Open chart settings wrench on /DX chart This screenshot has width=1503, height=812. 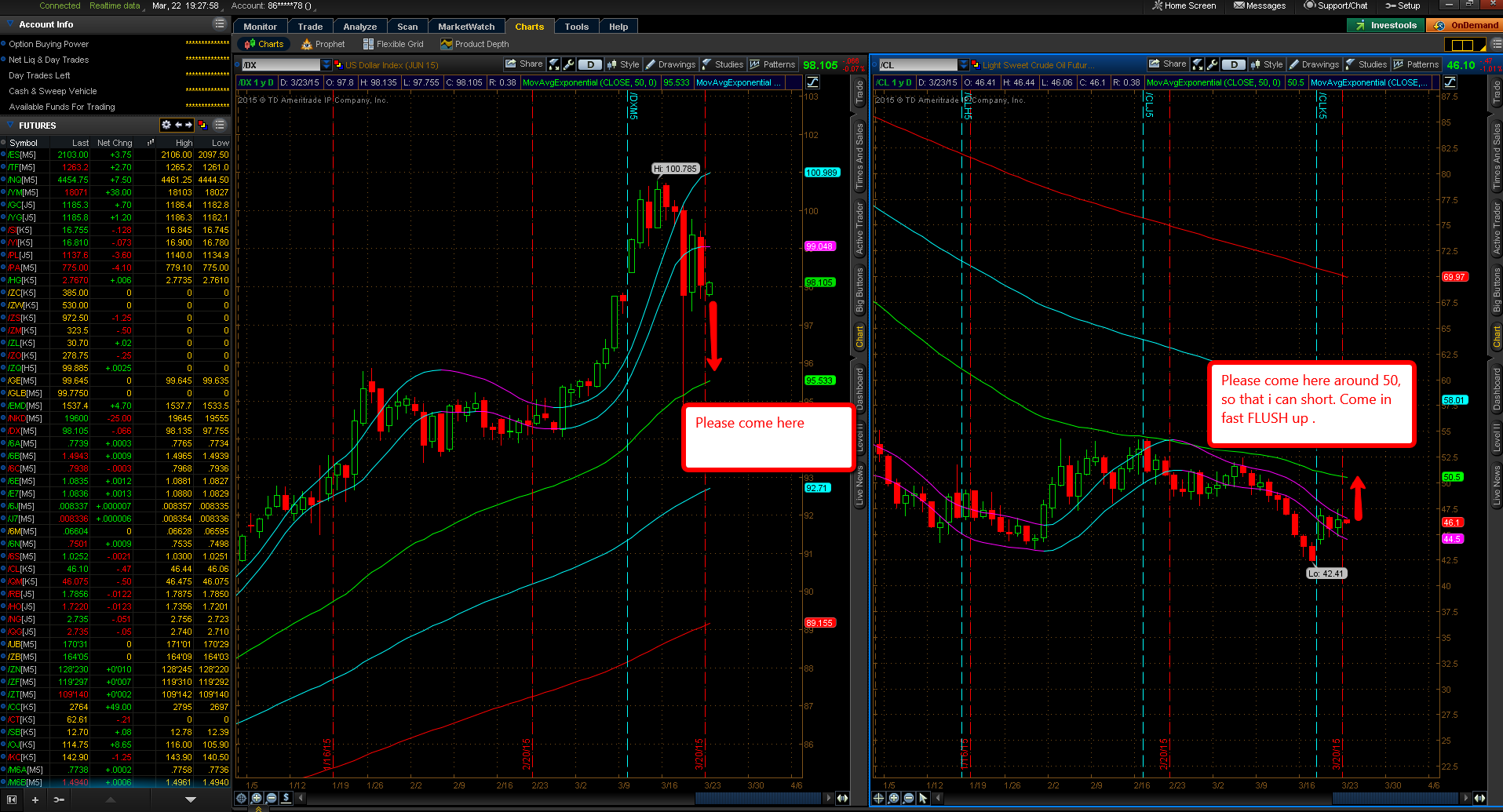pyautogui.click(x=569, y=64)
